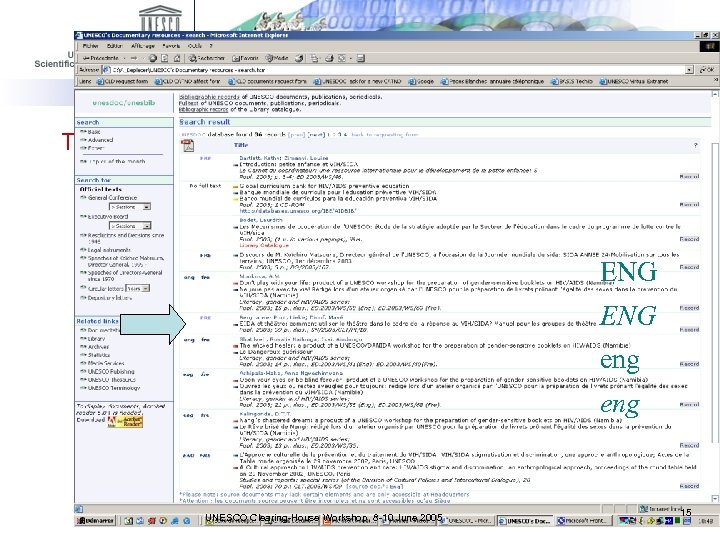Open the Depository libraries link

point(110,298)
